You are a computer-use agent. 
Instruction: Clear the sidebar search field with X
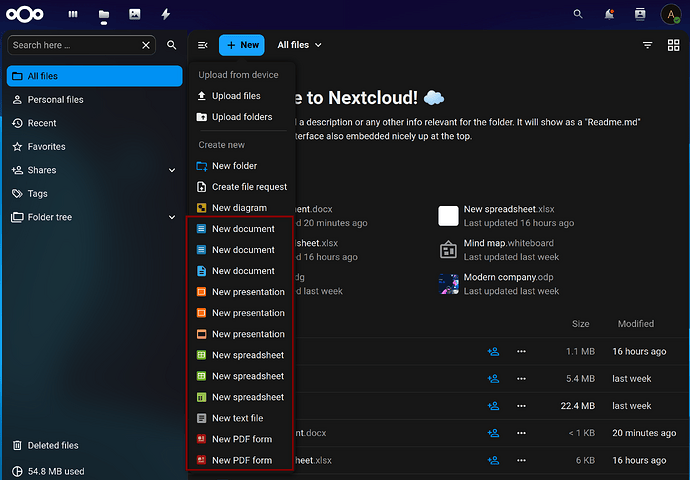(146, 45)
